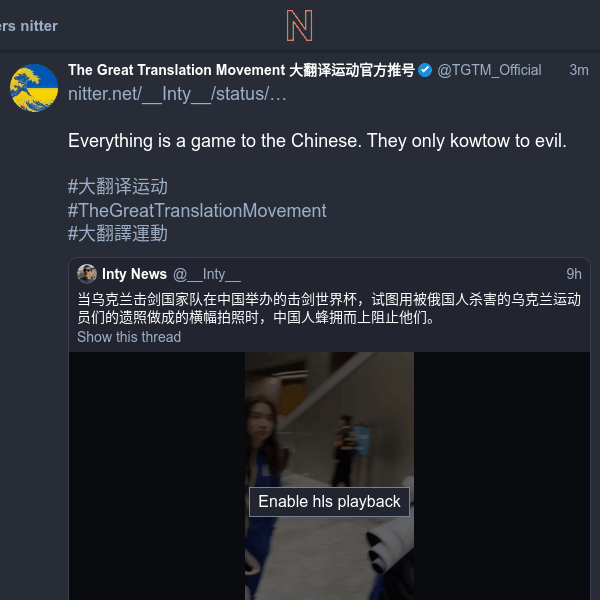Click the quoted tweet Chinese text body
600x600 pixels.
pos(329,308)
